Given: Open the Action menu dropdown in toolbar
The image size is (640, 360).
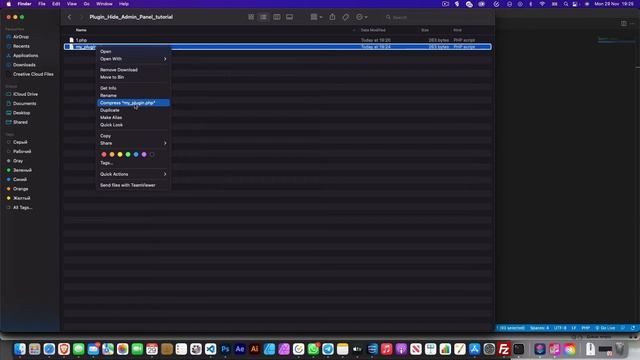Looking at the screenshot, I should click(361, 17).
